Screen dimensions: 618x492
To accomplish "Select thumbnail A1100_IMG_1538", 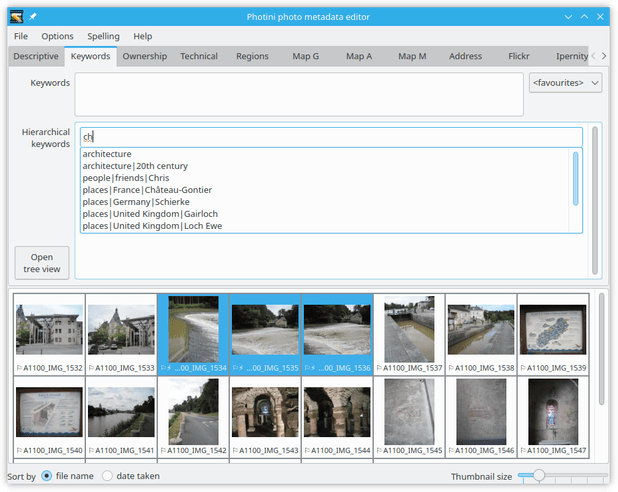I will [x=481, y=333].
